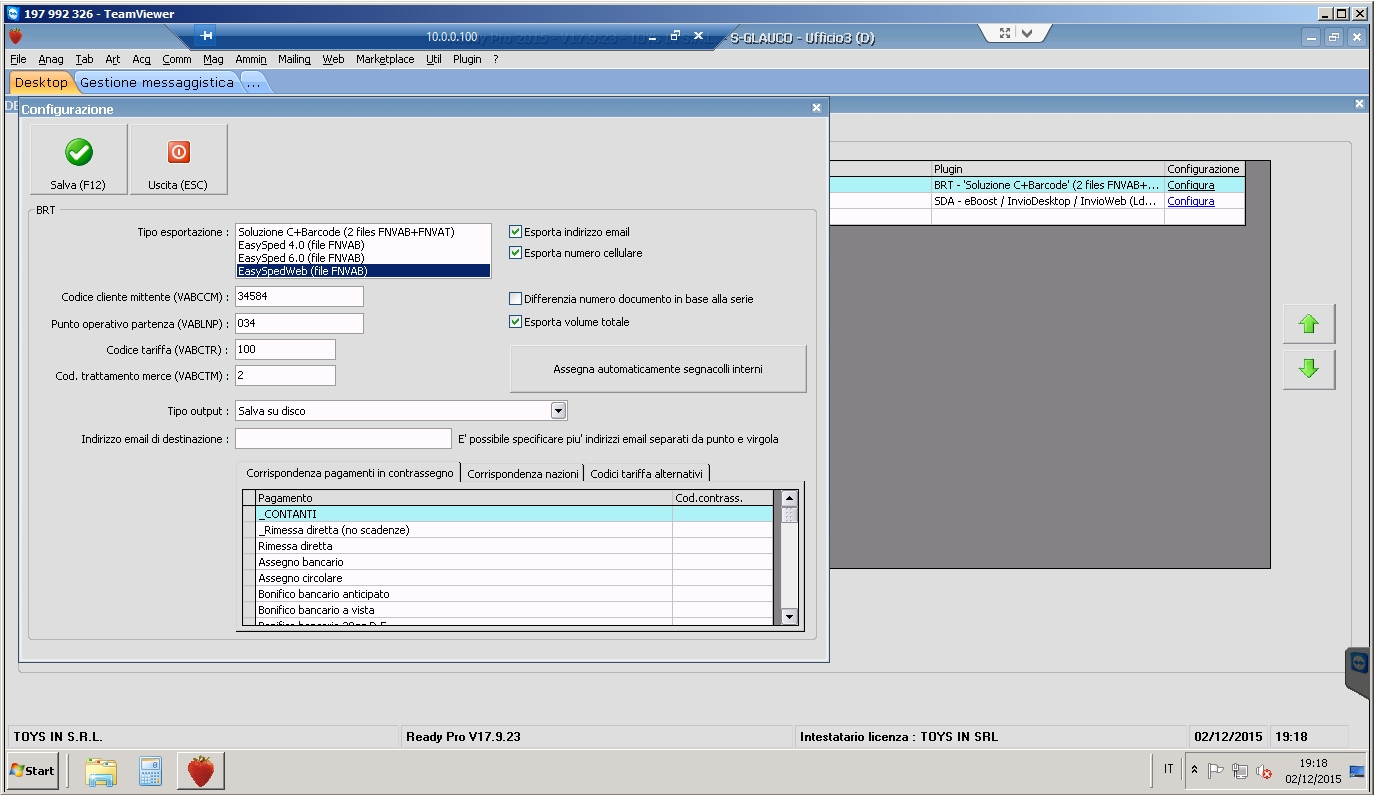Click the Action Center flag tray icon
Viewport: 1374px width, 795px height.
tap(1216, 770)
